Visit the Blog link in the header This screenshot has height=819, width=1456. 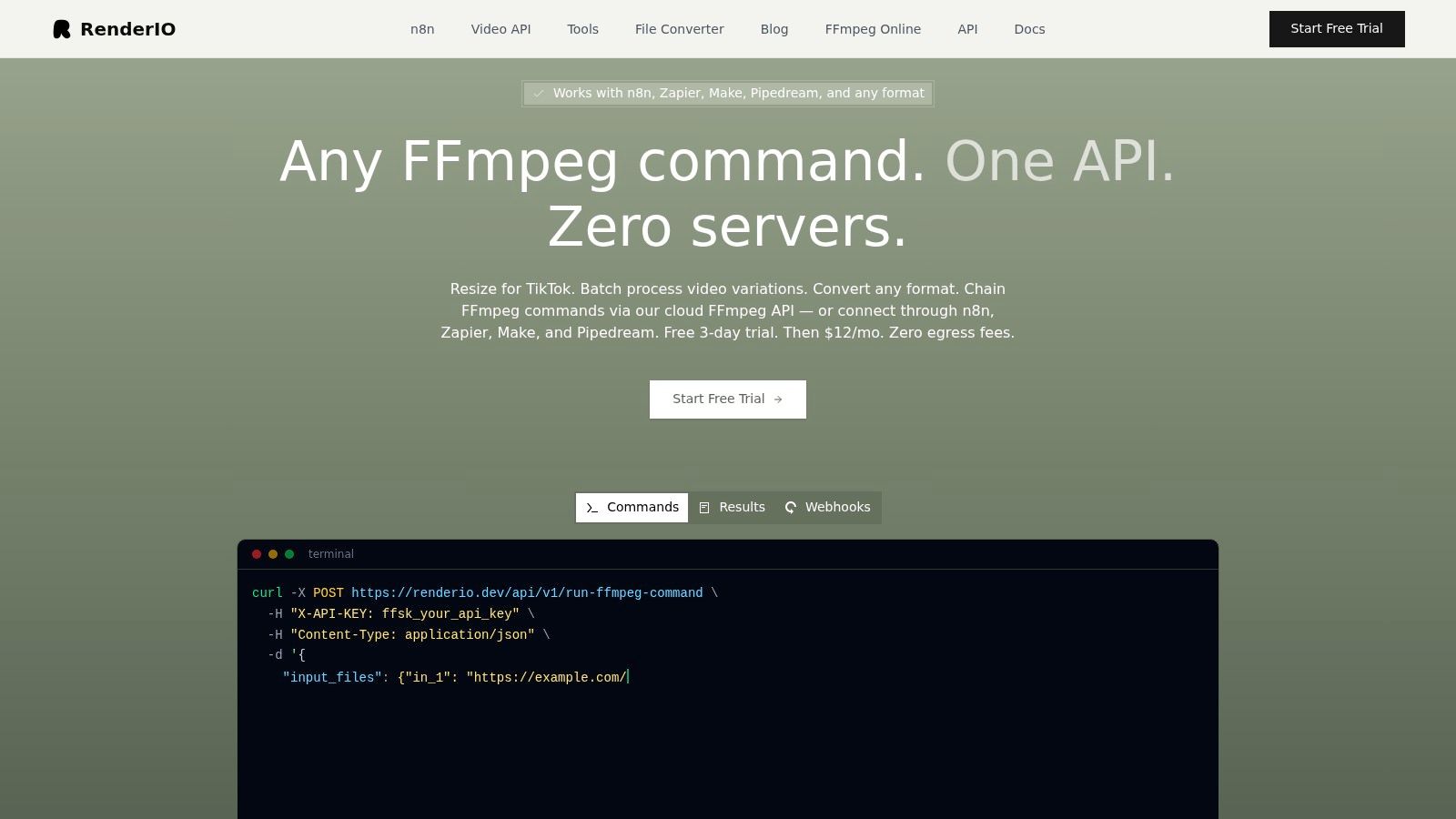point(774,29)
